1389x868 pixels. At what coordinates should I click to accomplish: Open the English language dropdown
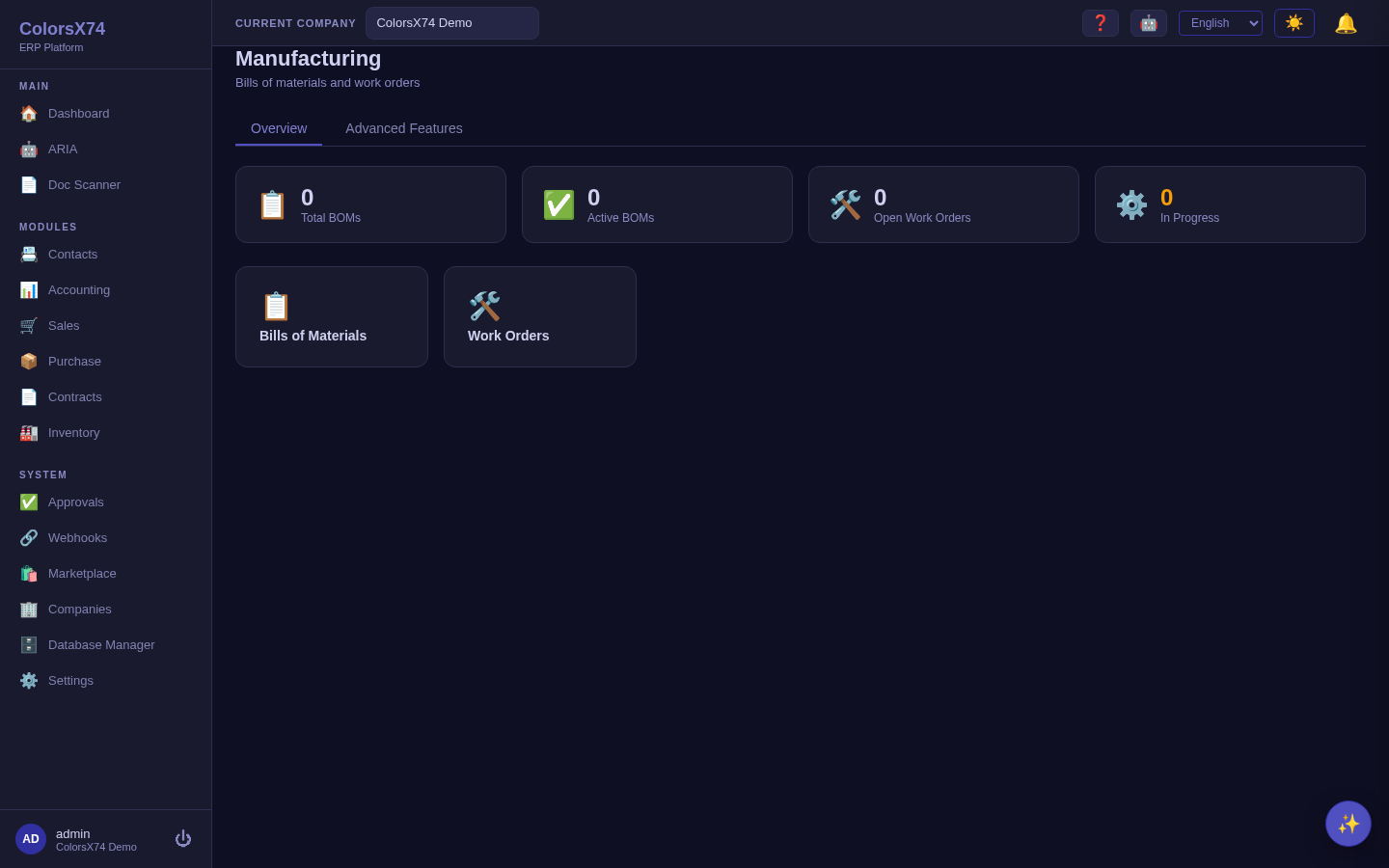[x=1220, y=23]
